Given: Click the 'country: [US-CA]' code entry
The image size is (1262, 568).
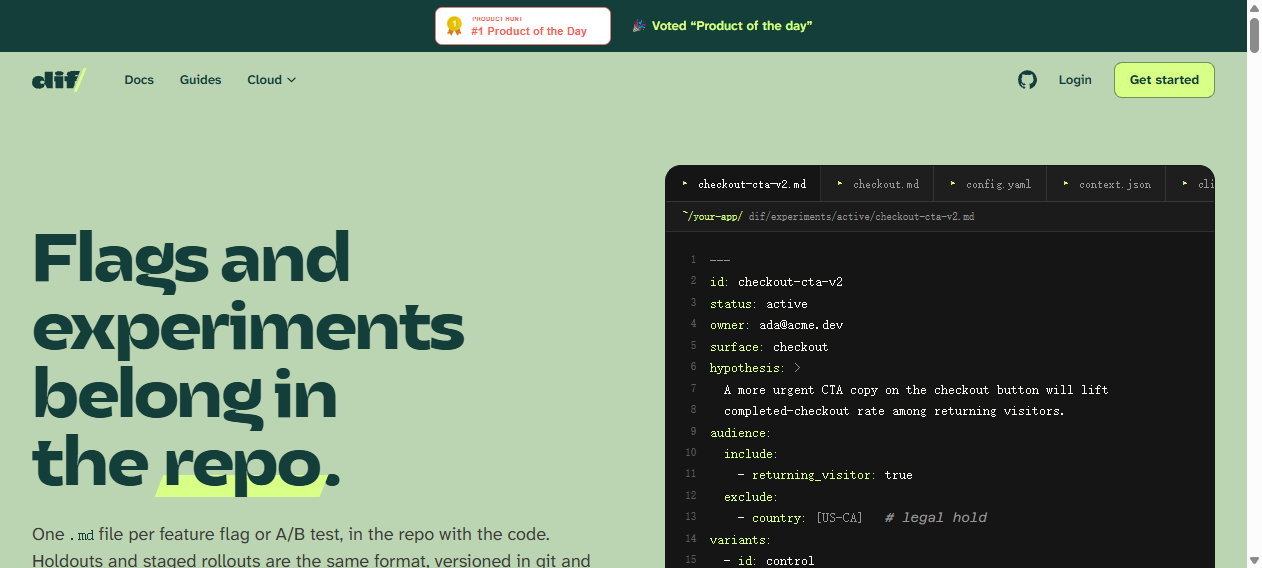Looking at the screenshot, I should coord(800,518).
